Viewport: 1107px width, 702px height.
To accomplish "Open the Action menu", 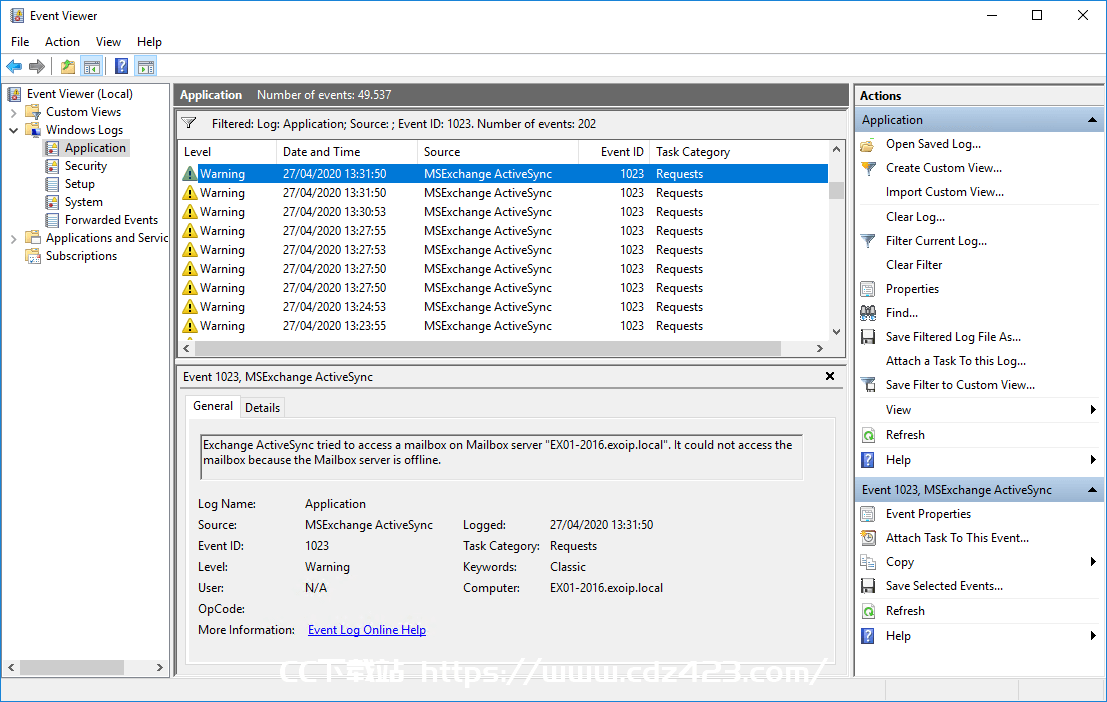I will [x=62, y=42].
